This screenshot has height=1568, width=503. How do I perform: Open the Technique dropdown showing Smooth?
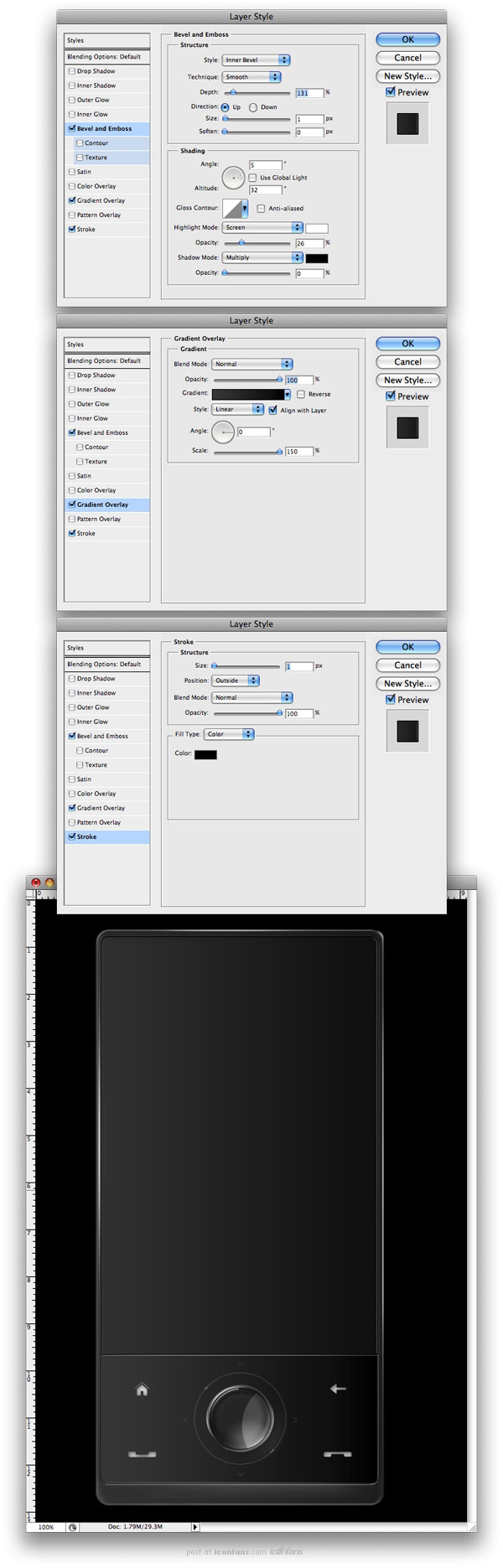coord(251,77)
